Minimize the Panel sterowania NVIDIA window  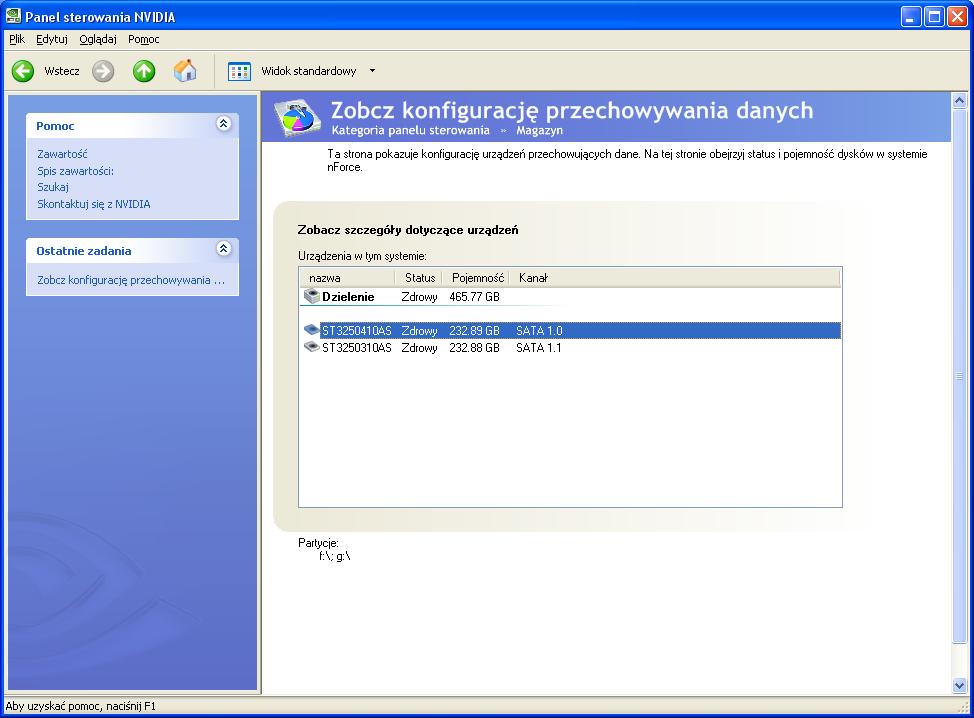911,17
